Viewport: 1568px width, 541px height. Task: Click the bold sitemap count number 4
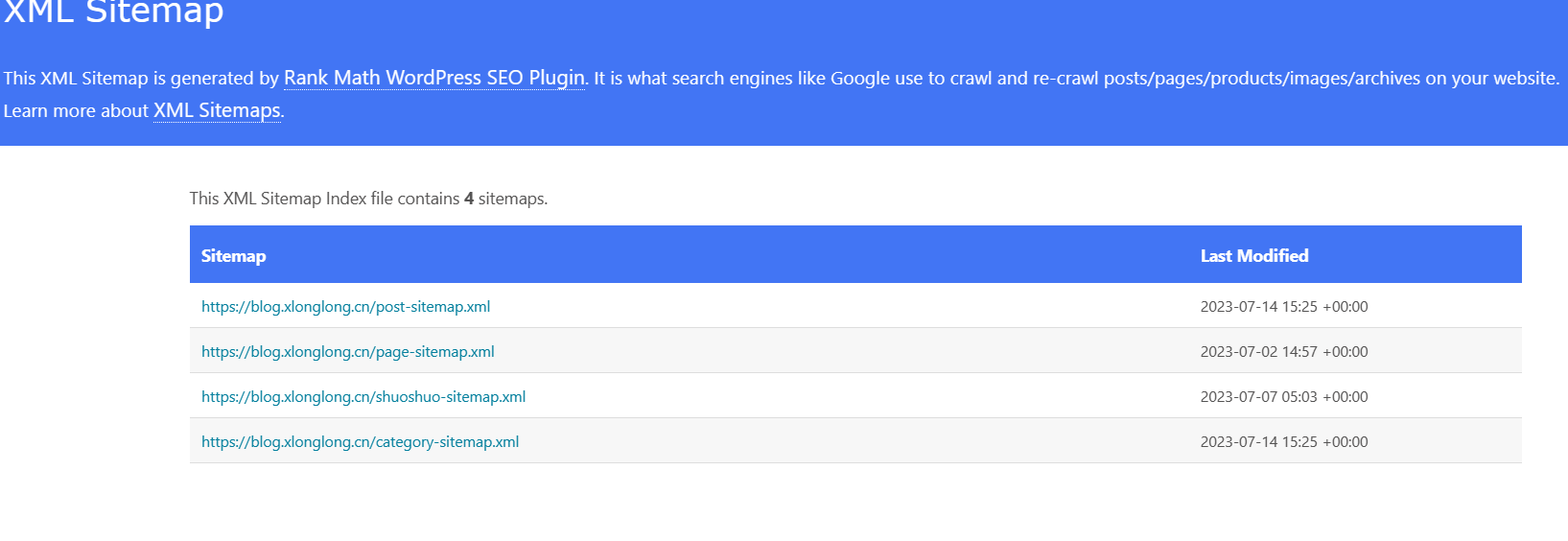tap(469, 199)
